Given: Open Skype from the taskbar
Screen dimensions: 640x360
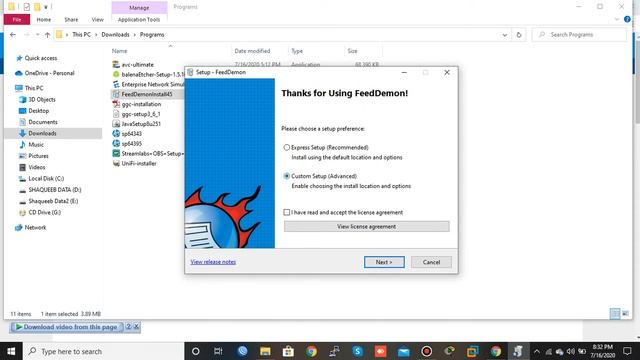Looking at the screenshot, I should pyautogui.click(x=358, y=351).
